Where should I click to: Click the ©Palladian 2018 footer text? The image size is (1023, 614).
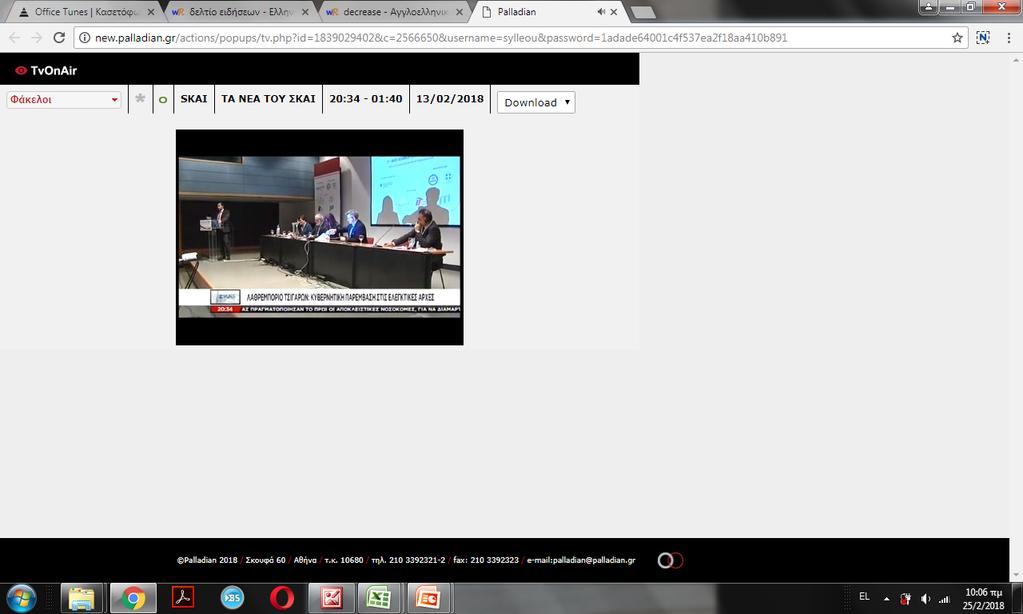tap(207, 560)
